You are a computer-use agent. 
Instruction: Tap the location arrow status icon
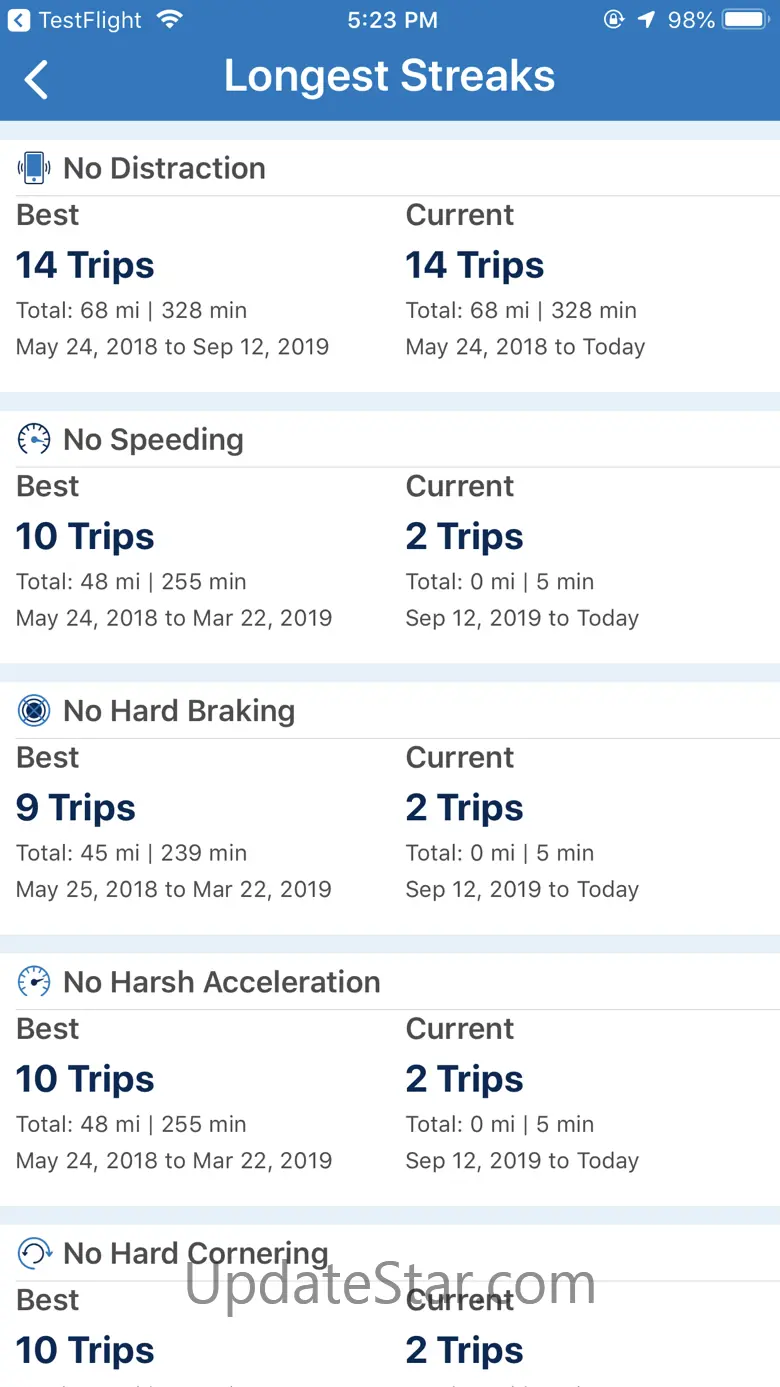pyautogui.click(x=647, y=20)
